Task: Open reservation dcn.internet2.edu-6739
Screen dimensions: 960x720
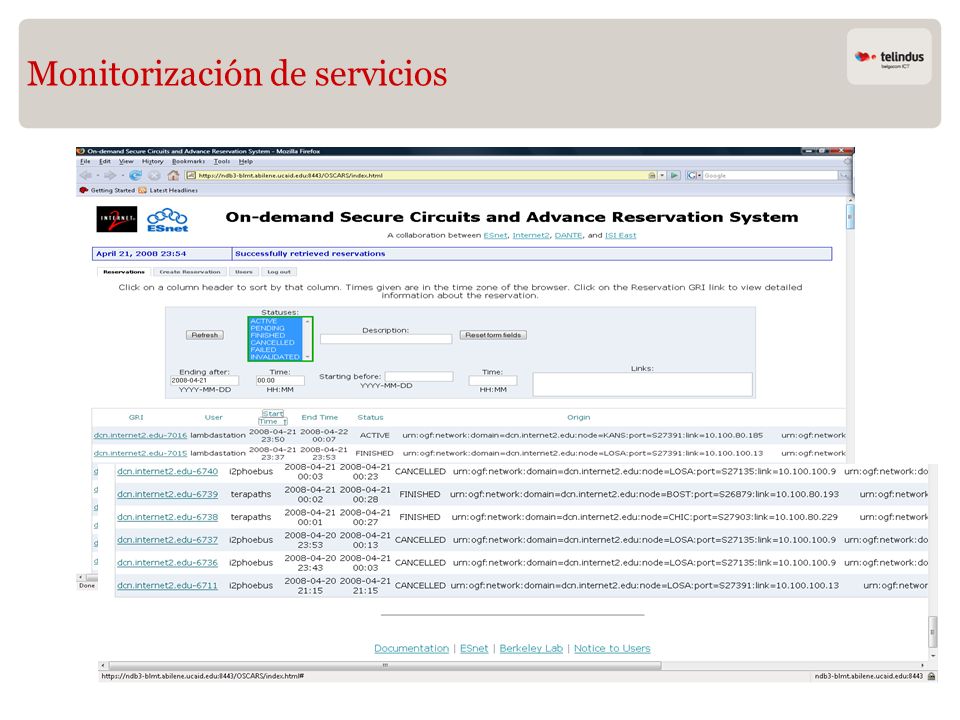Action: (167, 494)
